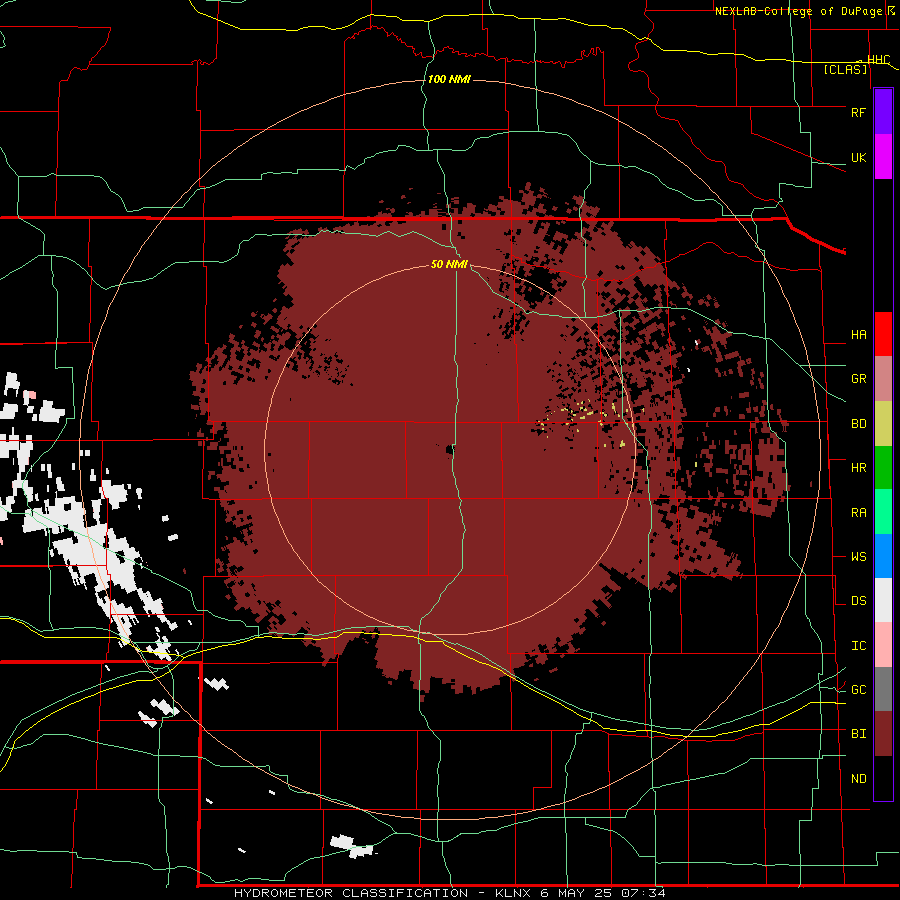Click the 100 NMI range ring label
Image resolution: width=900 pixels, height=900 pixels.
(x=449, y=79)
